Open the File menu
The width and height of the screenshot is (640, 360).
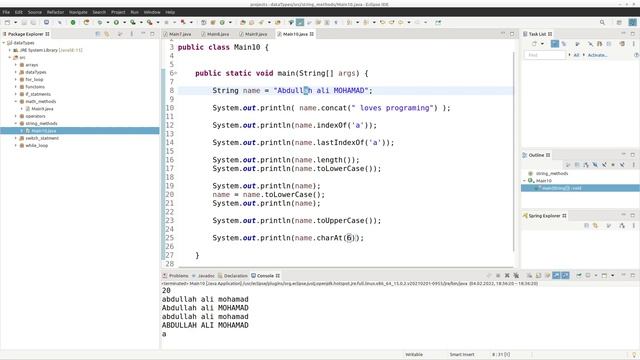click(x=6, y=12)
